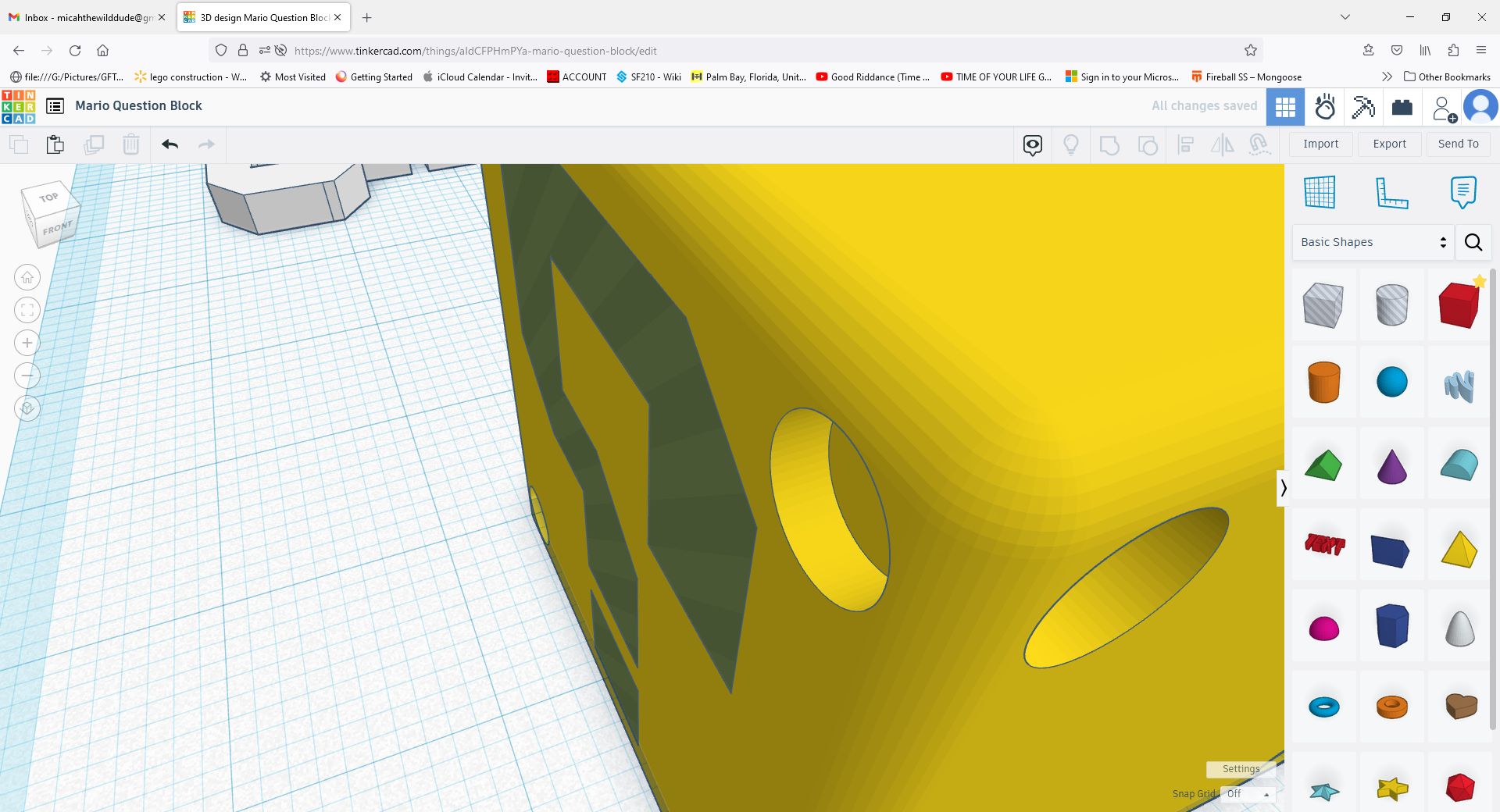Undo the last action
1500x812 pixels.
coord(170,144)
